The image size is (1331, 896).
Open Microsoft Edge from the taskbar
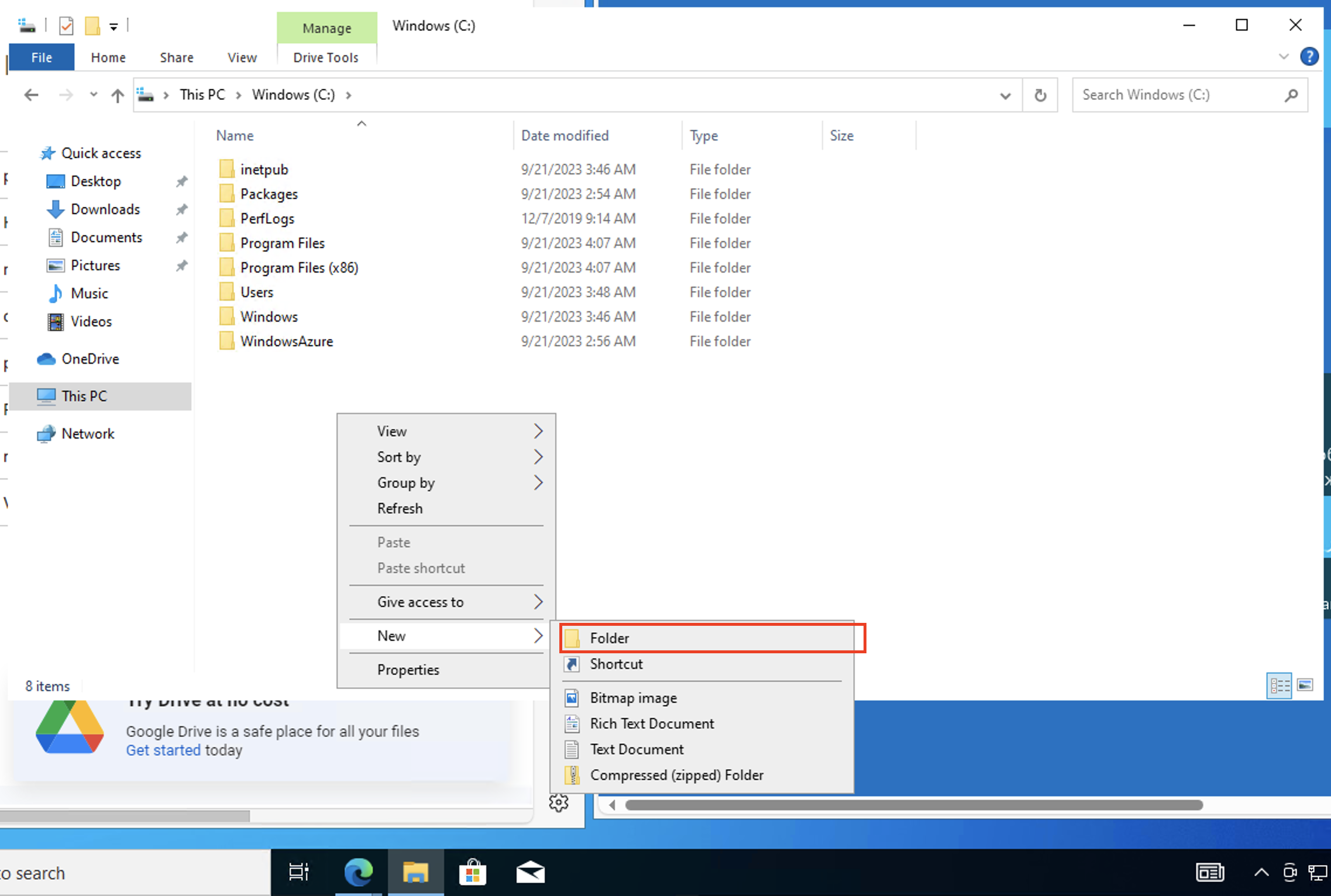click(x=358, y=872)
